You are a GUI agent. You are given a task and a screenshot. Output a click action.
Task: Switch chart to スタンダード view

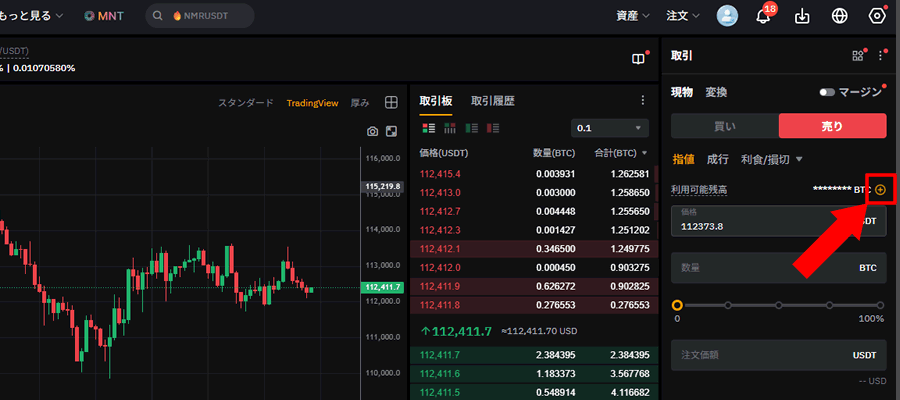(245, 103)
